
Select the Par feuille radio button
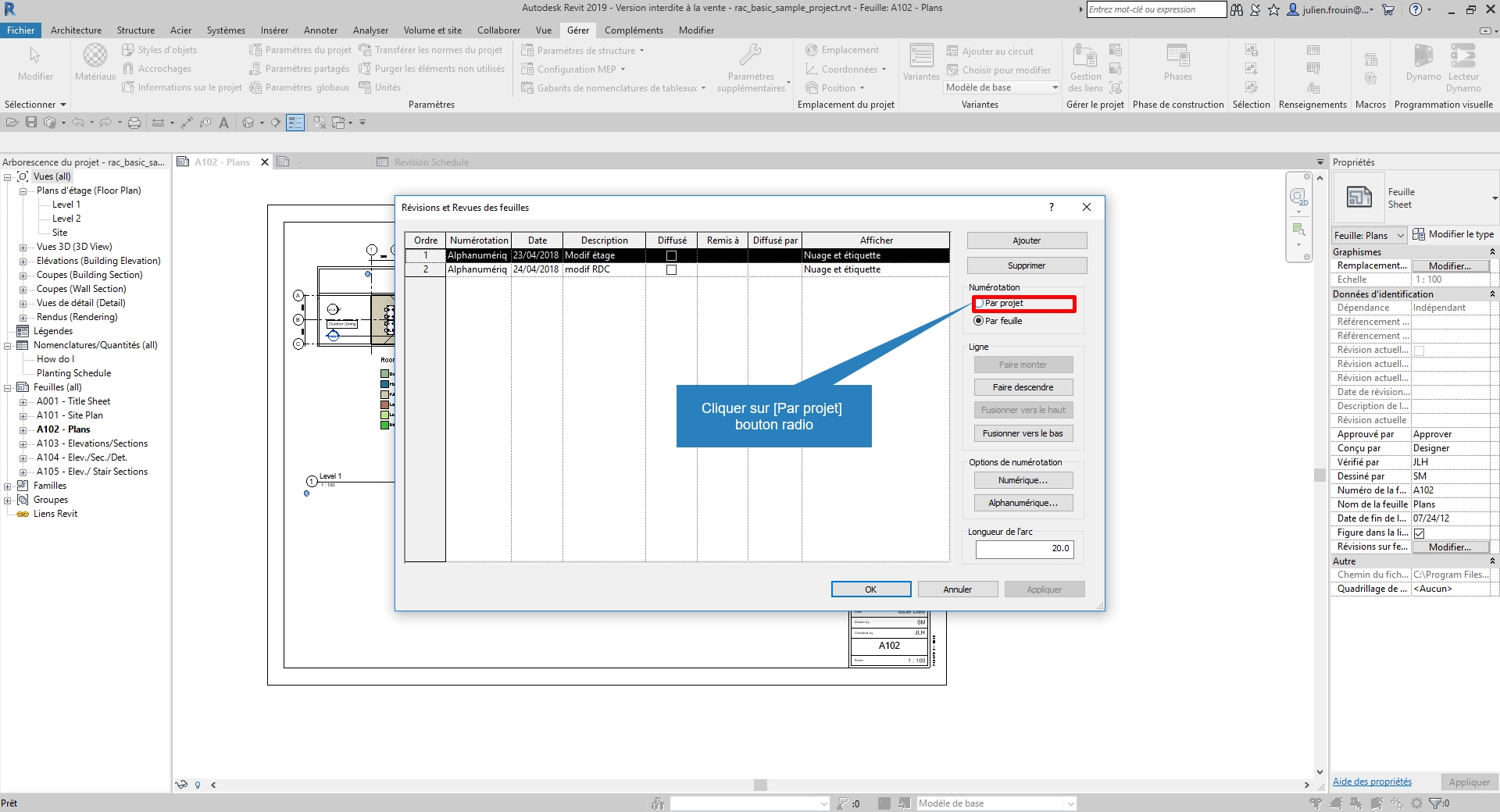click(979, 321)
